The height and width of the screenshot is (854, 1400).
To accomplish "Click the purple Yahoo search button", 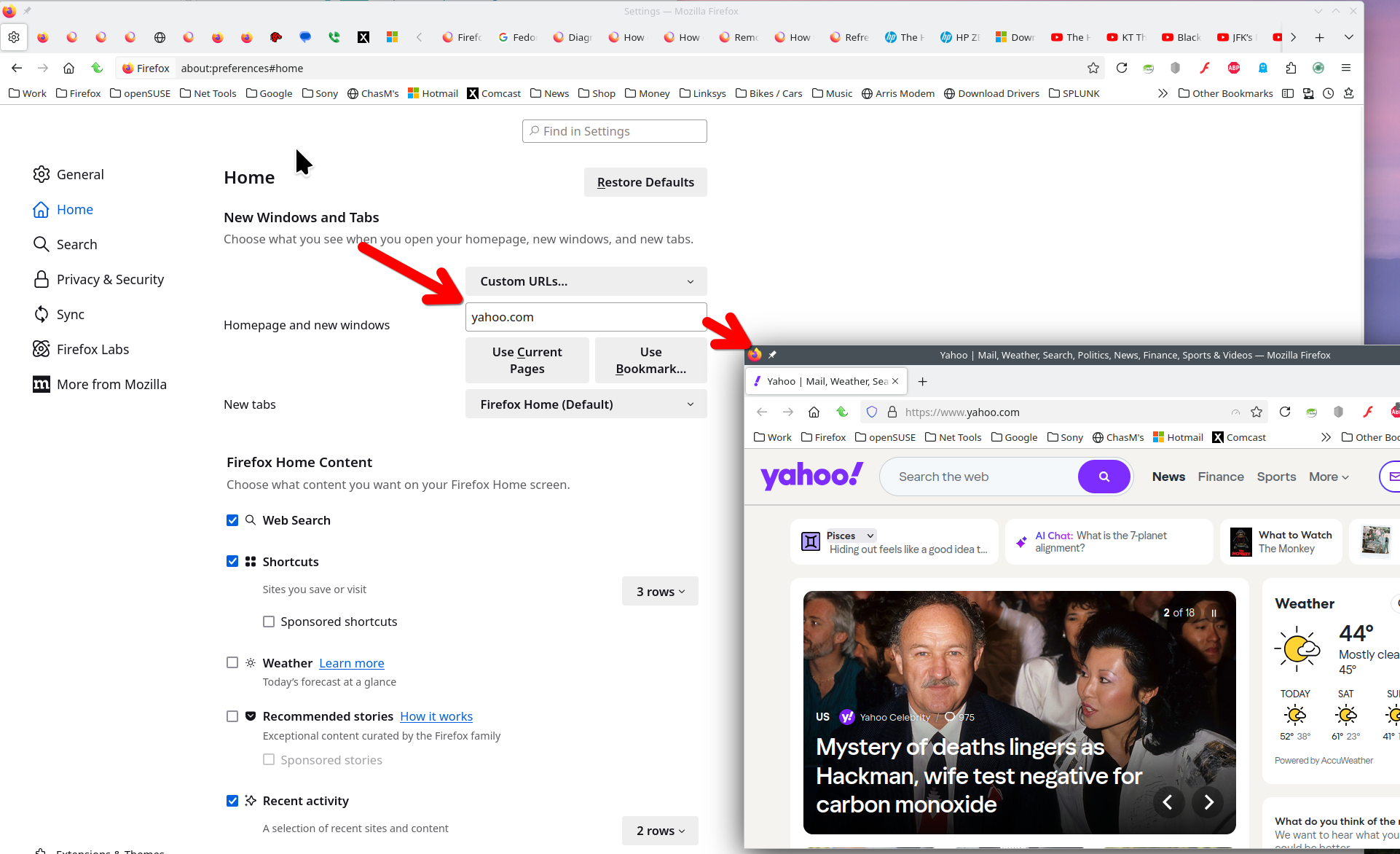I will tap(1104, 477).
